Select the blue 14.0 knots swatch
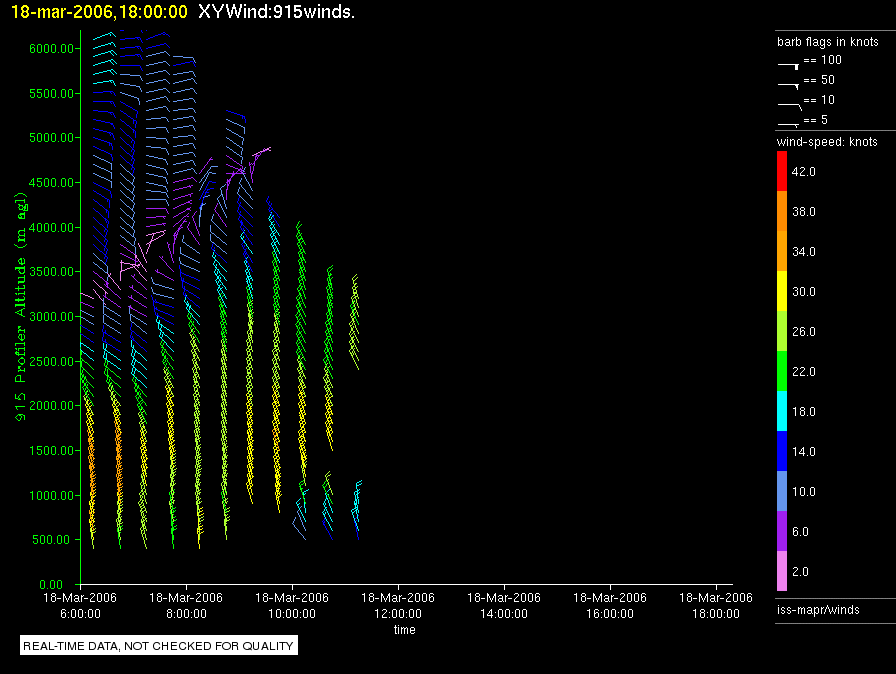The width and height of the screenshot is (896, 674). 782,451
